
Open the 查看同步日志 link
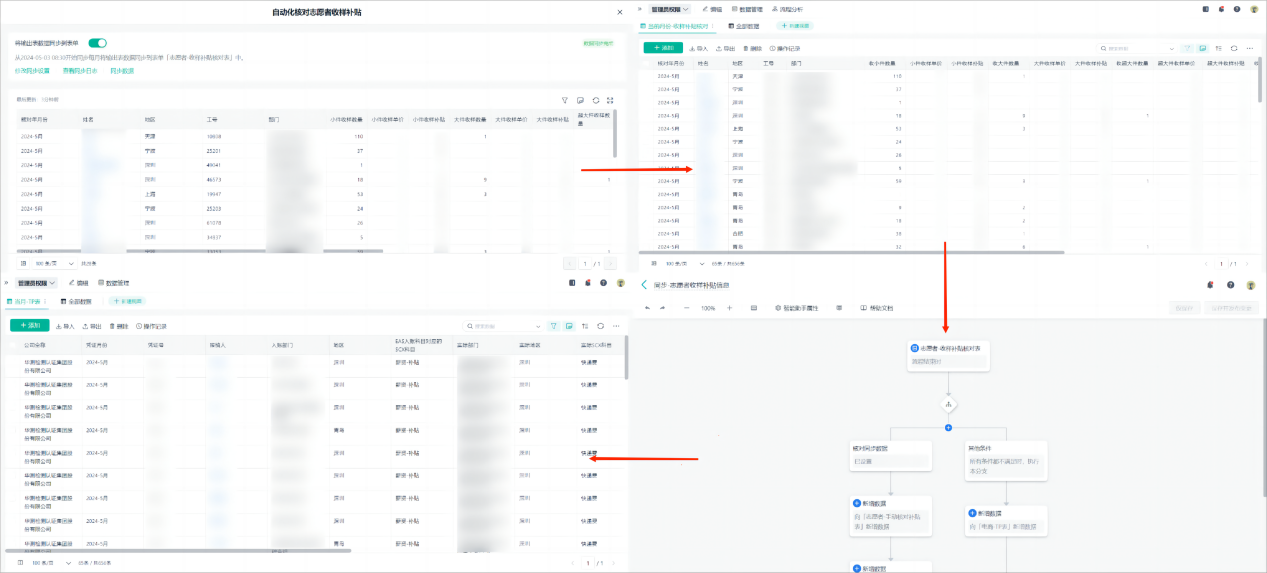80,71
